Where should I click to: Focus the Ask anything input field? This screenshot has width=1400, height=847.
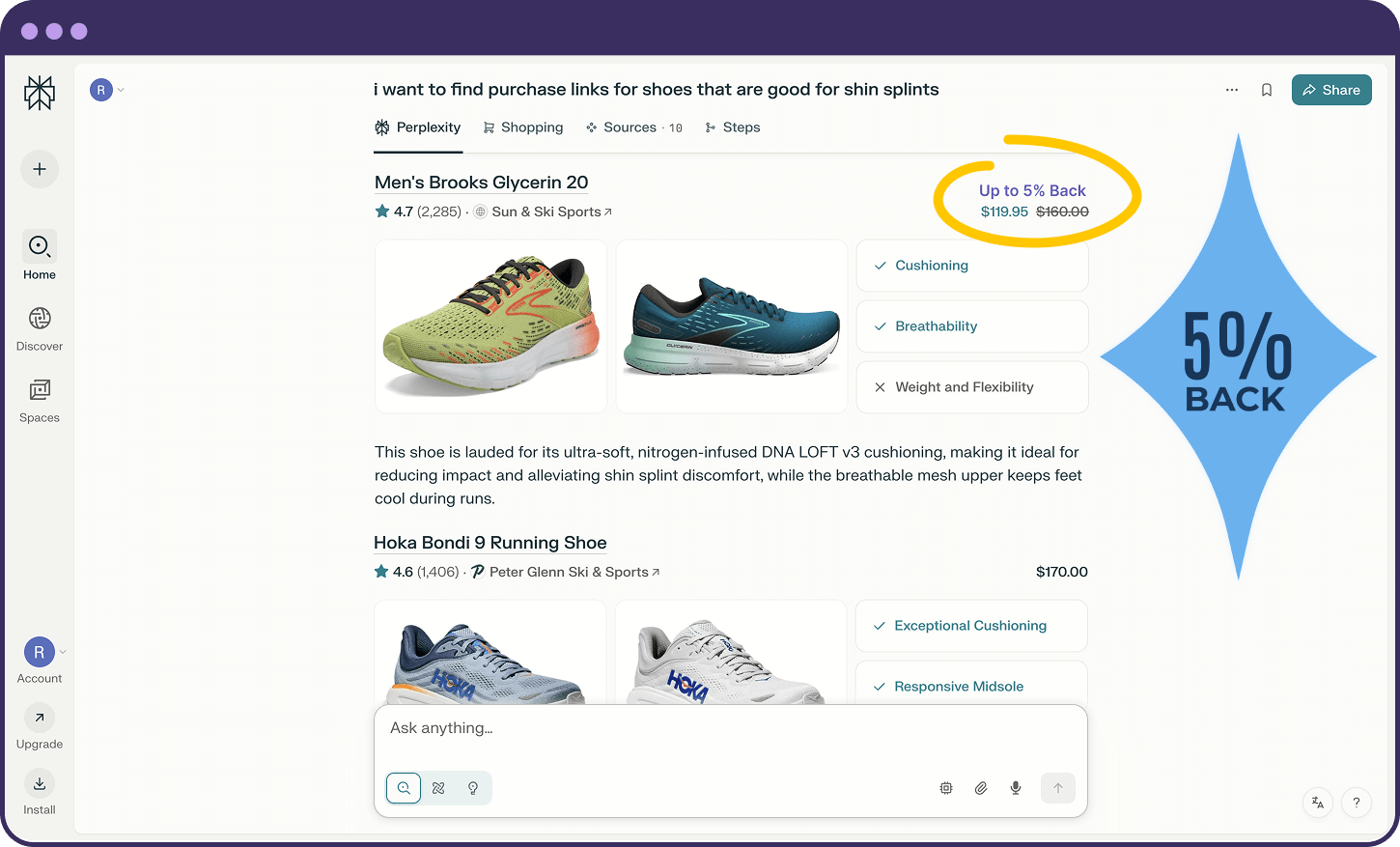(731, 728)
